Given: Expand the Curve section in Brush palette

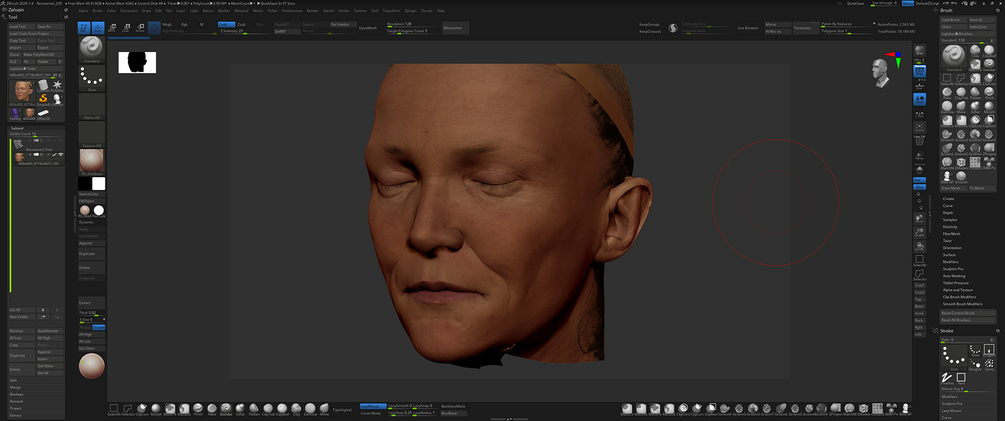Looking at the screenshot, I should click(x=948, y=206).
